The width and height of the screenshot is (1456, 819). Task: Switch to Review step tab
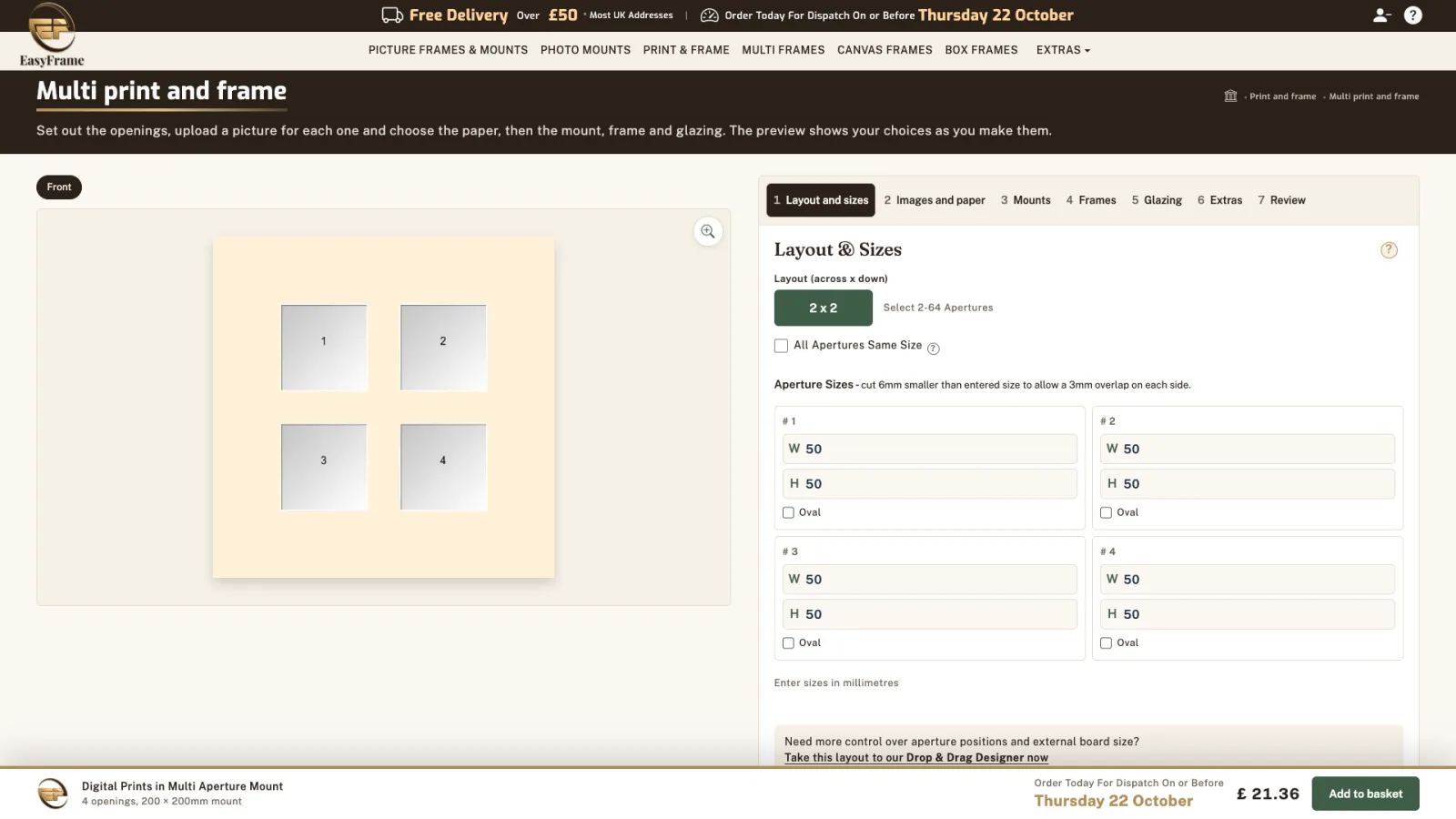[1281, 200]
